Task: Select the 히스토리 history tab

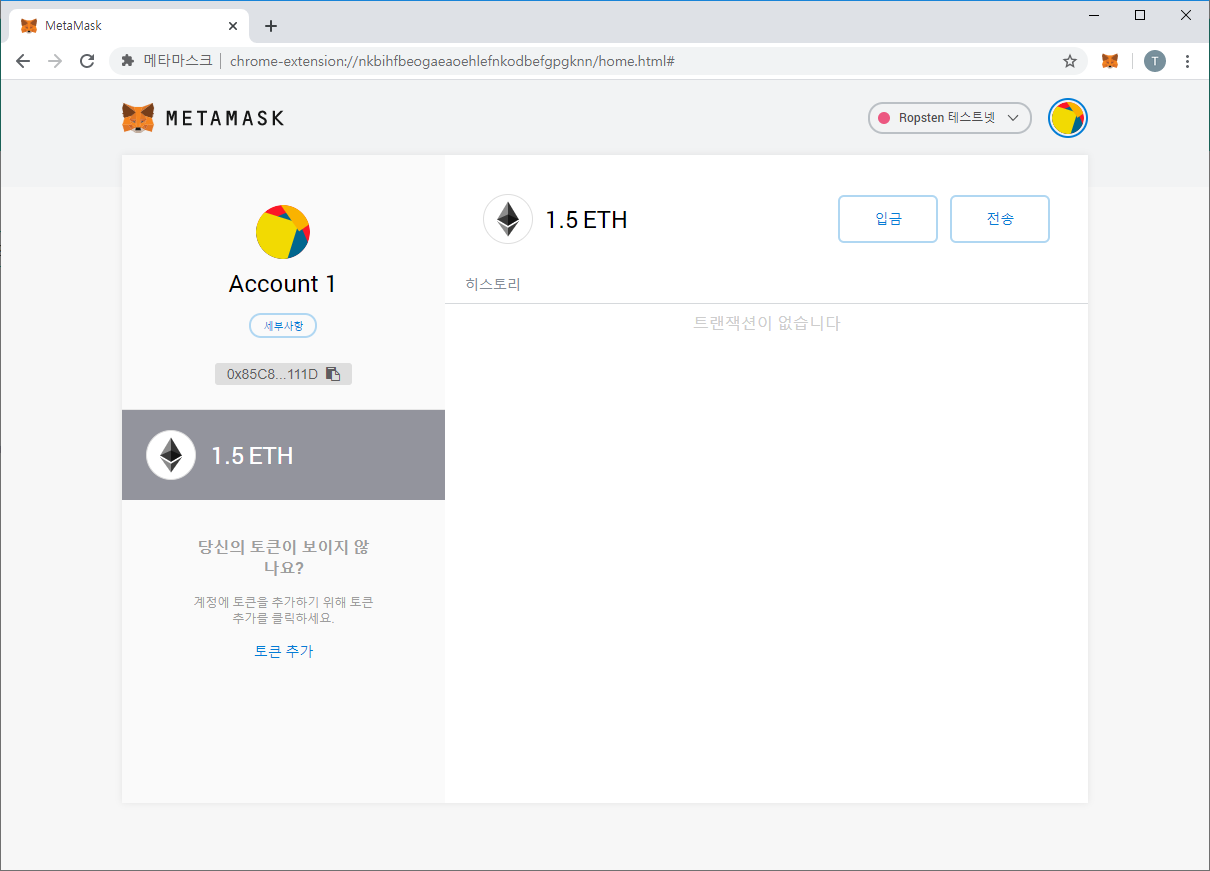Action: pyautogui.click(x=493, y=284)
